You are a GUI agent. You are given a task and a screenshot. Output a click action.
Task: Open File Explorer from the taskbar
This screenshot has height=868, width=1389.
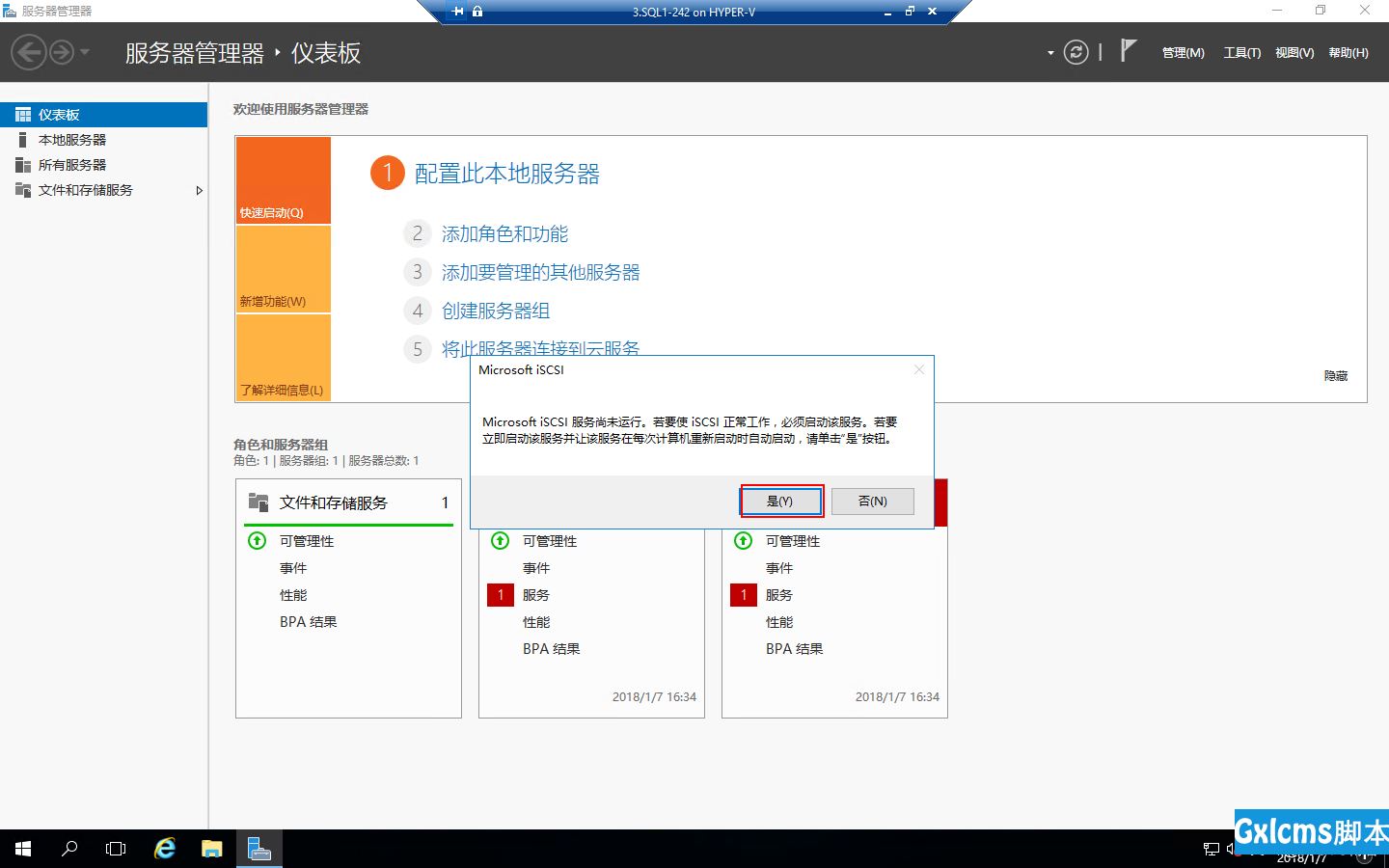212,849
